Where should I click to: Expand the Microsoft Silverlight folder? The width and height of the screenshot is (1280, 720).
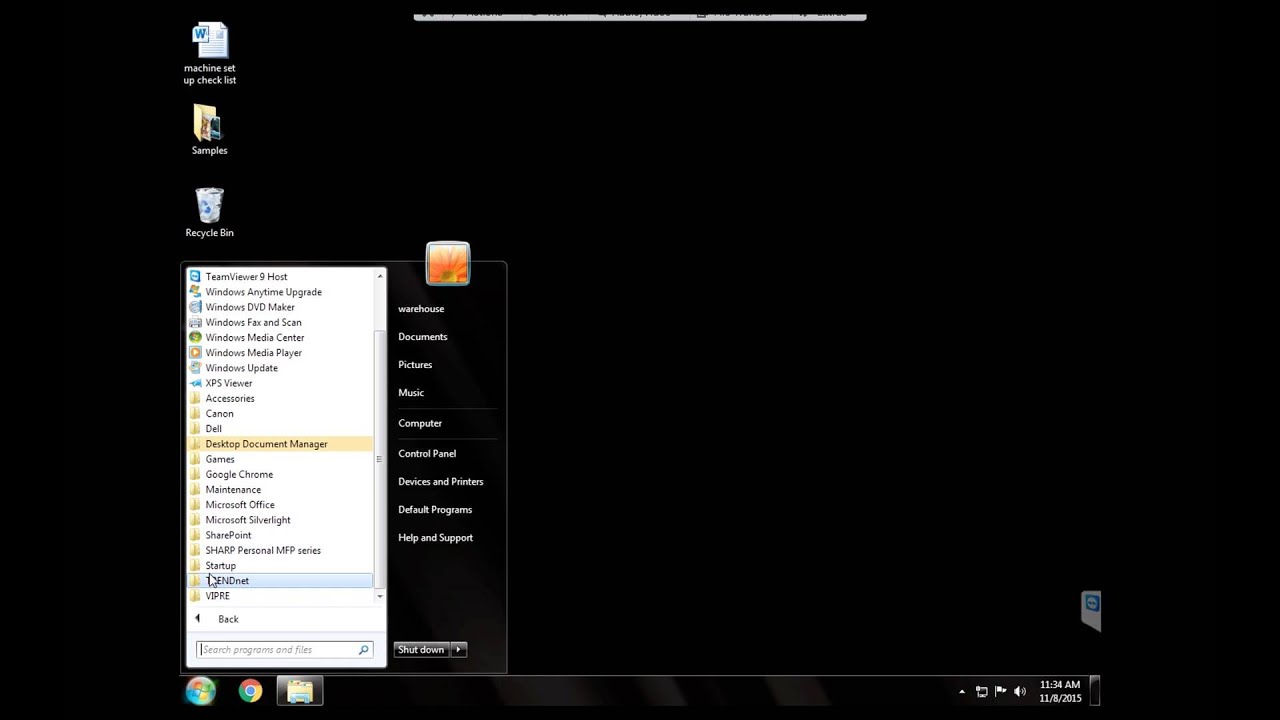click(x=280, y=520)
